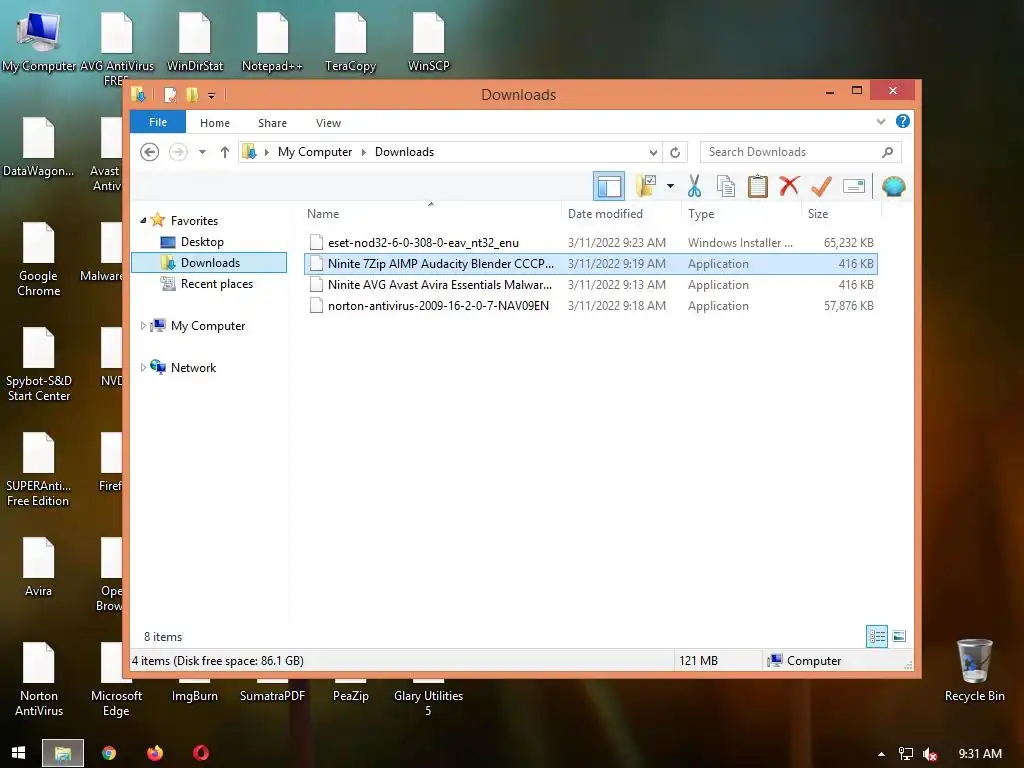Click the quick access properties icon in title bar
1024x768 pixels.
point(170,95)
